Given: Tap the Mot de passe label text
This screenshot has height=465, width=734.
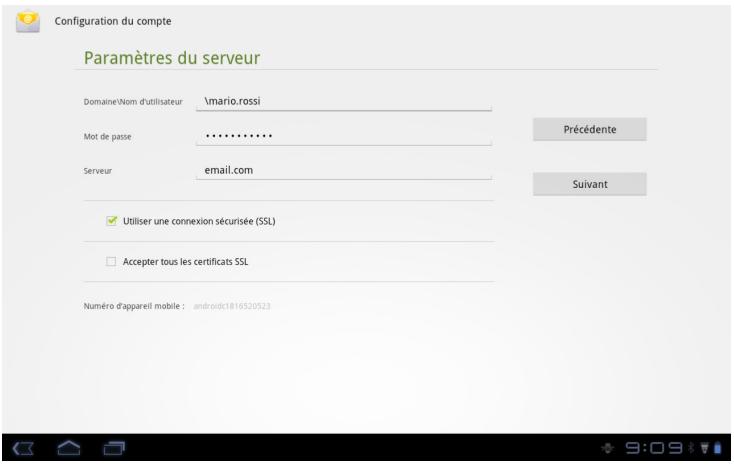Looking at the screenshot, I should pos(107,137).
